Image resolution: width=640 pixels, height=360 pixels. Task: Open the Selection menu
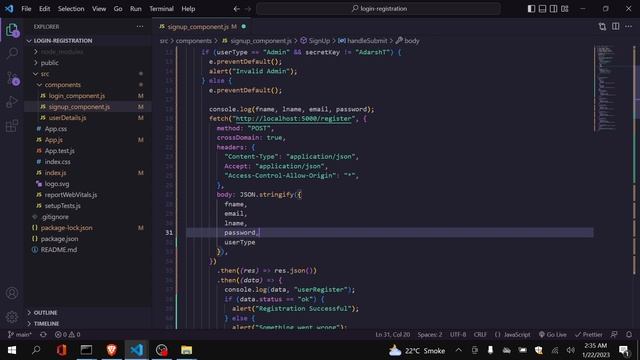(71, 9)
